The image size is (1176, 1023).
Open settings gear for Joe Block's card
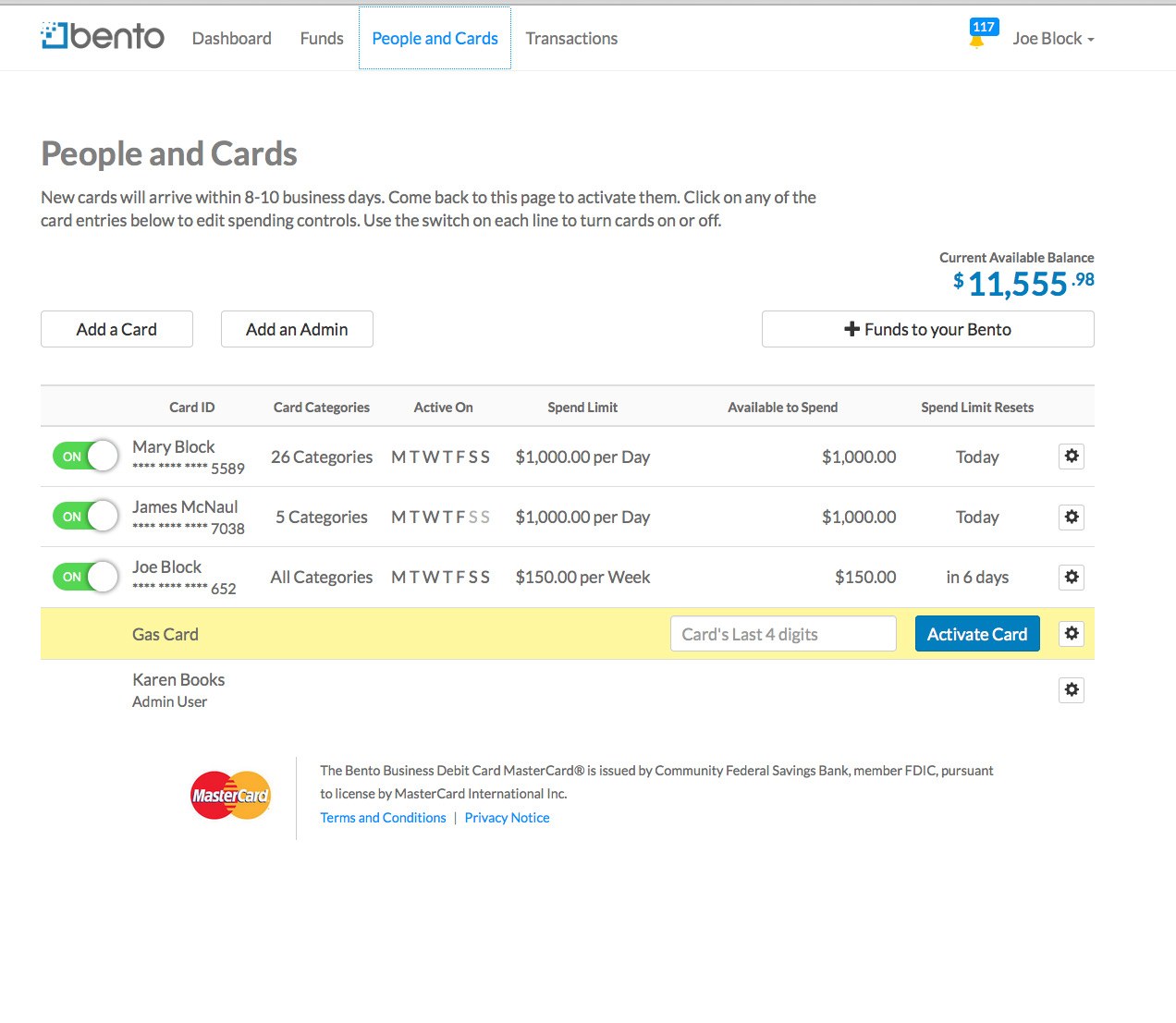1072,577
